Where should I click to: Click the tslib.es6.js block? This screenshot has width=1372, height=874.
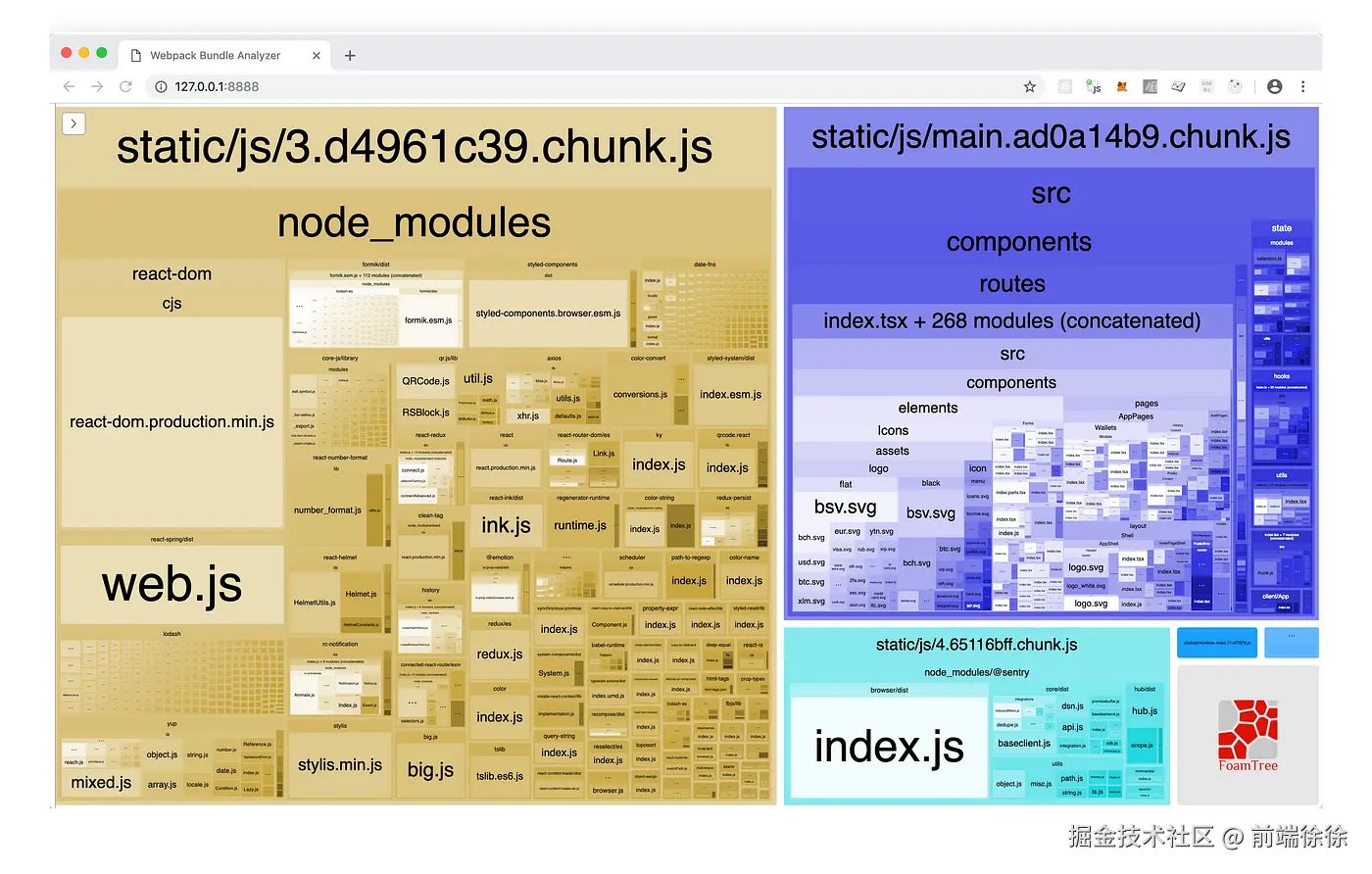pyautogui.click(x=500, y=776)
